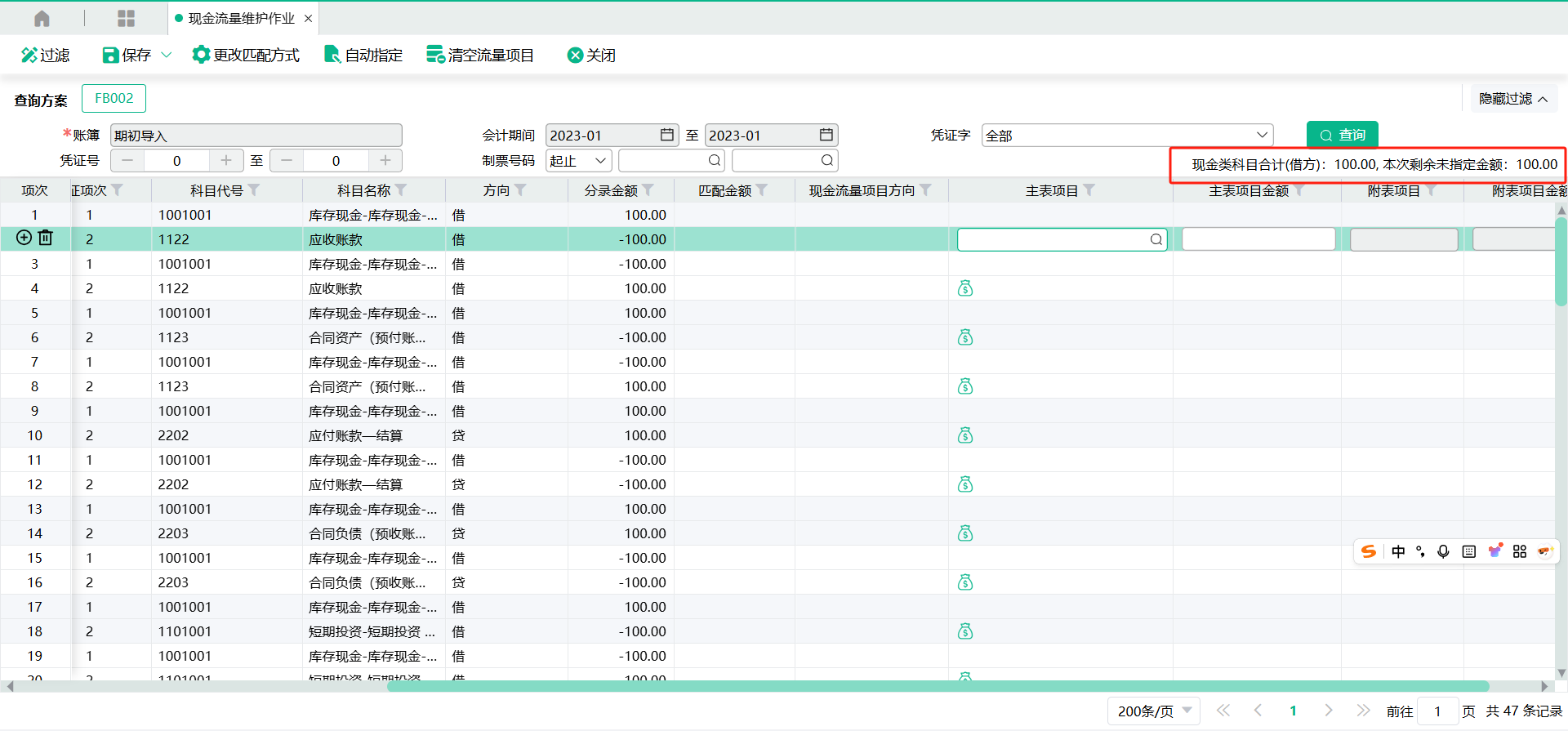Click the money bag icon on row 4
The width and height of the screenshot is (1568, 731).
click(965, 288)
